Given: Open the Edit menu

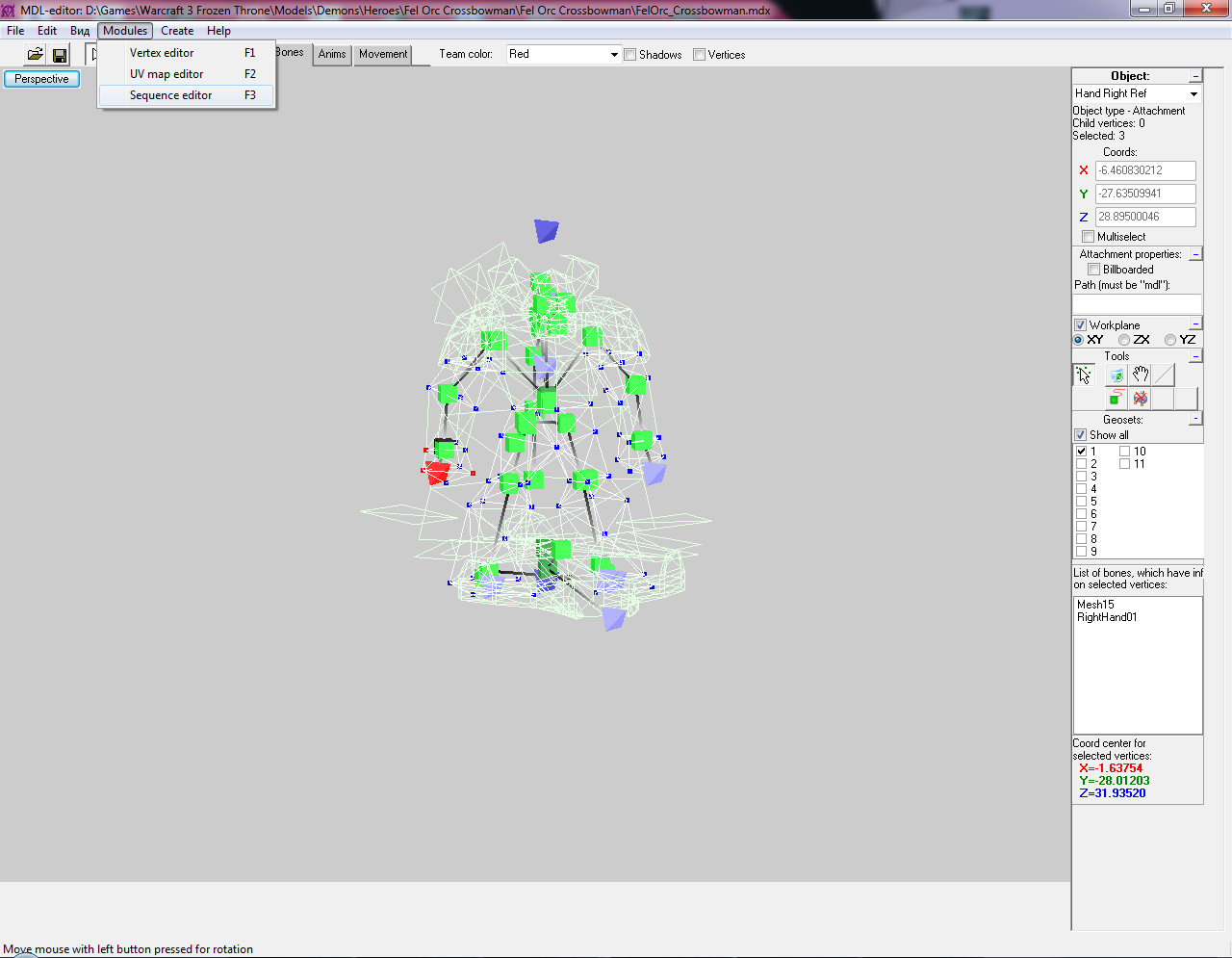Looking at the screenshot, I should point(47,31).
